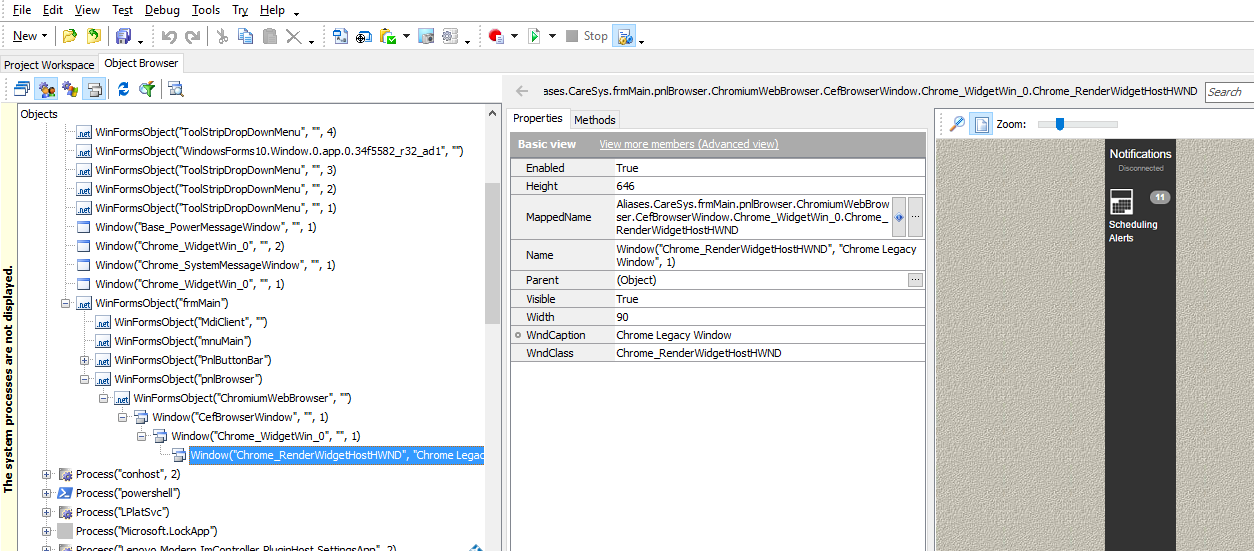Image resolution: width=1254 pixels, height=551 pixels.
Task: Click the View more members (Advanced view) link
Action: click(x=688, y=144)
